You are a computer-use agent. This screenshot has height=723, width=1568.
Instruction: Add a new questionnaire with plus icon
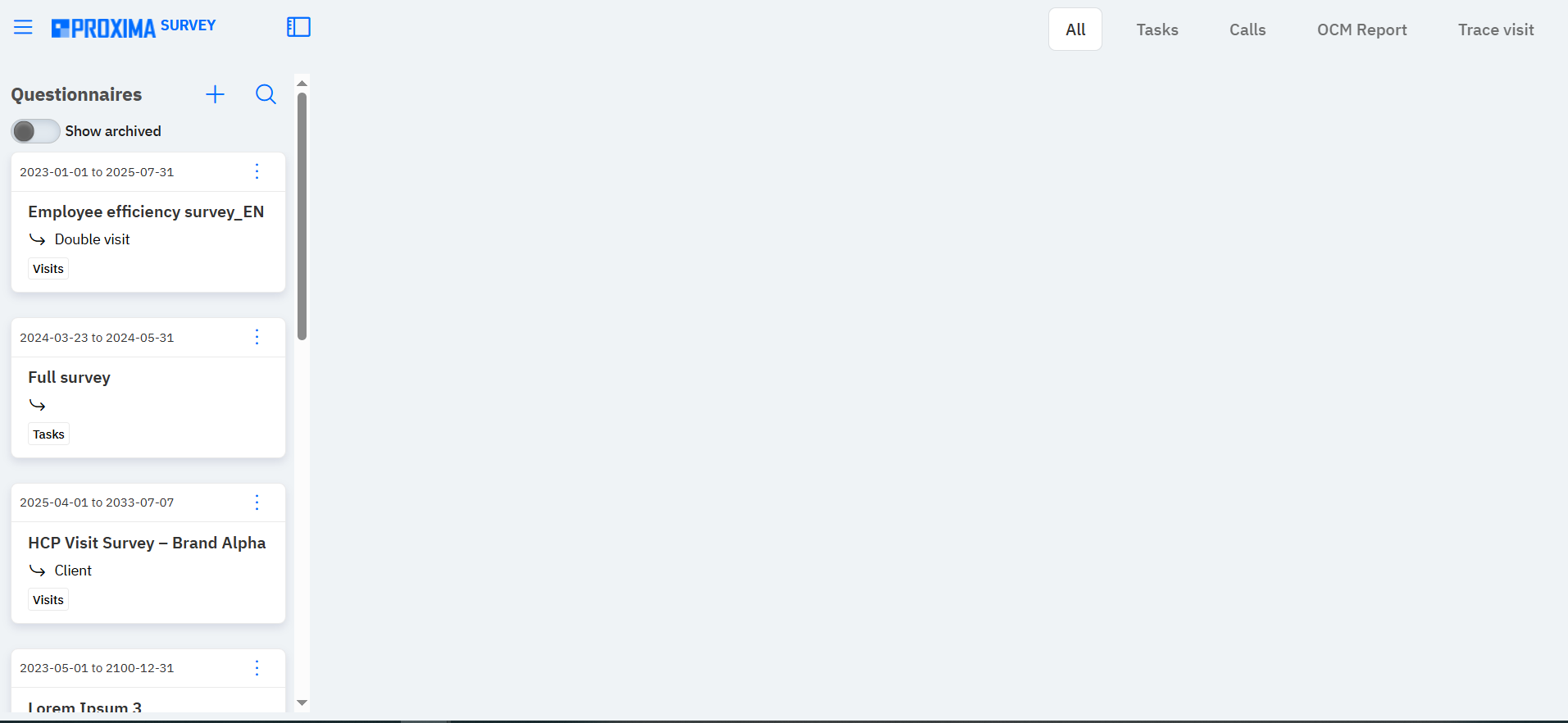pyautogui.click(x=215, y=94)
